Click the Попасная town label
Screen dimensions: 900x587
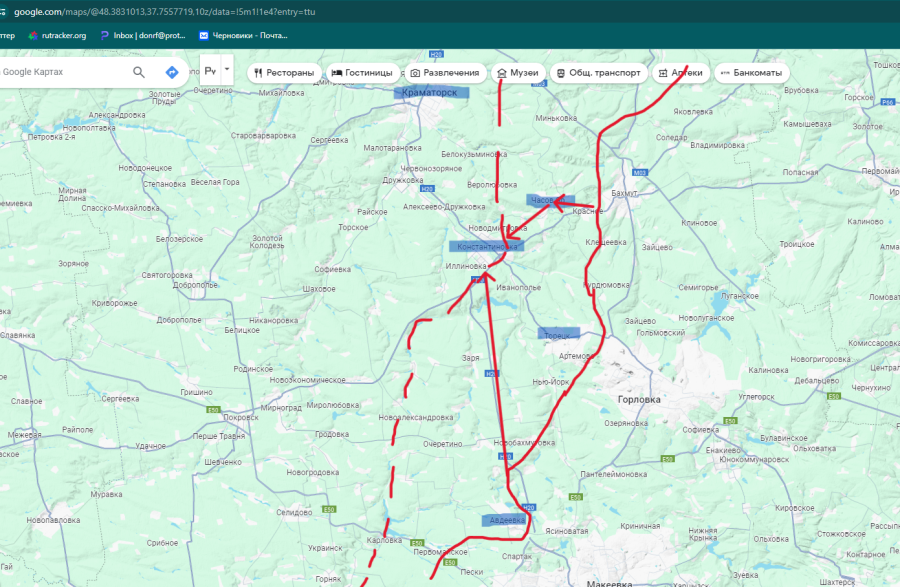tap(800, 173)
